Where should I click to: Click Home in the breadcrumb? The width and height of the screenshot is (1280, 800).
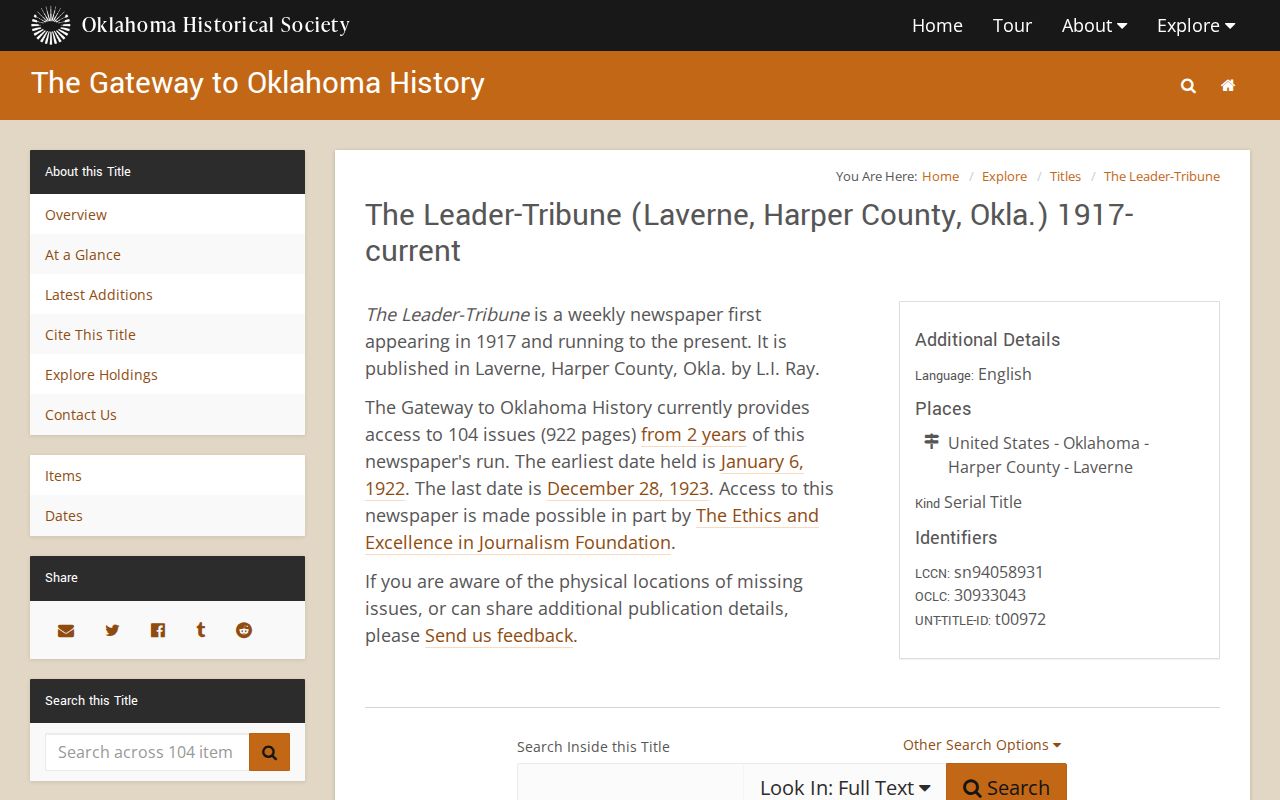click(940, 176)
